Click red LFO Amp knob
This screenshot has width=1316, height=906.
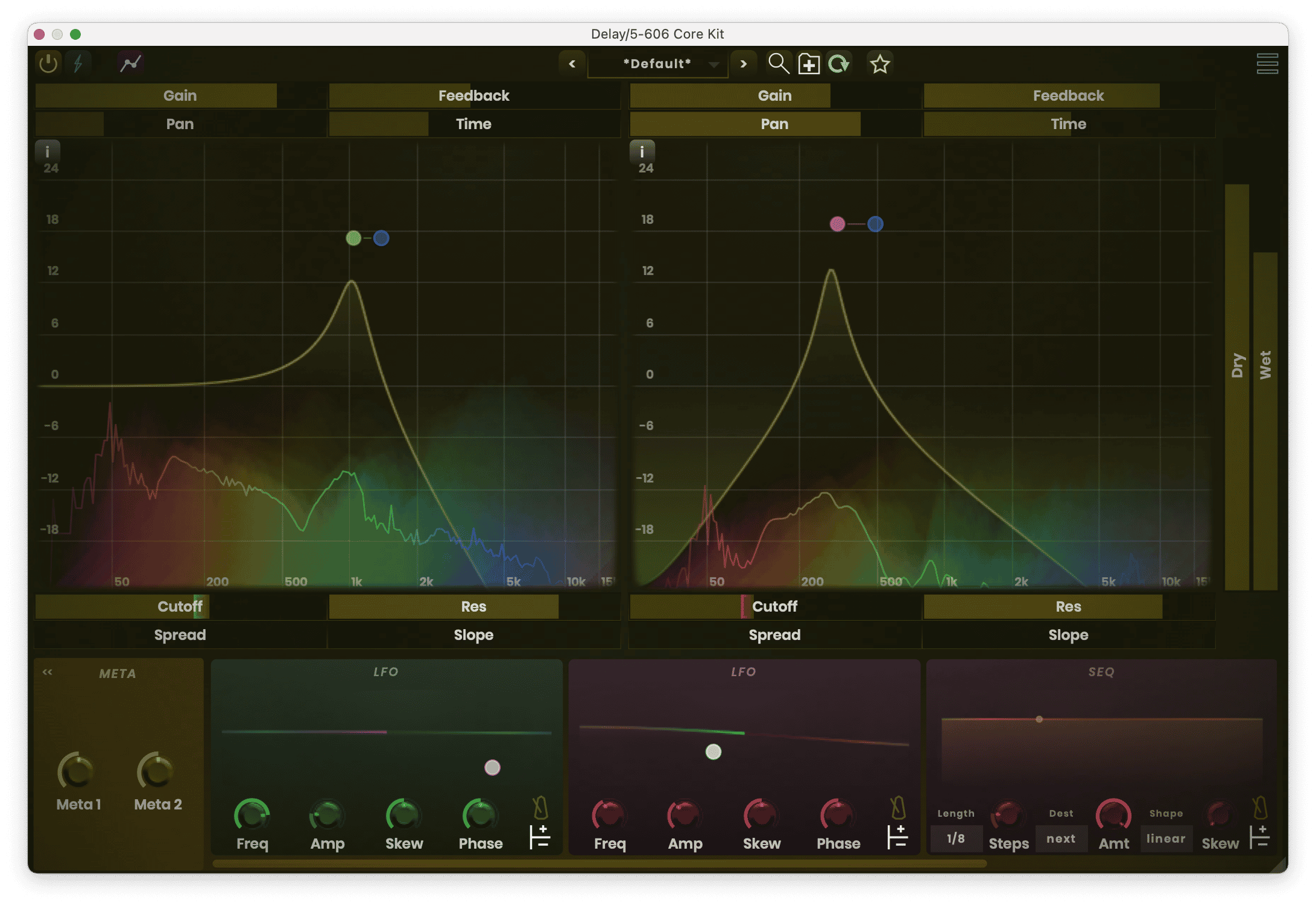click(x=685, y=816)
